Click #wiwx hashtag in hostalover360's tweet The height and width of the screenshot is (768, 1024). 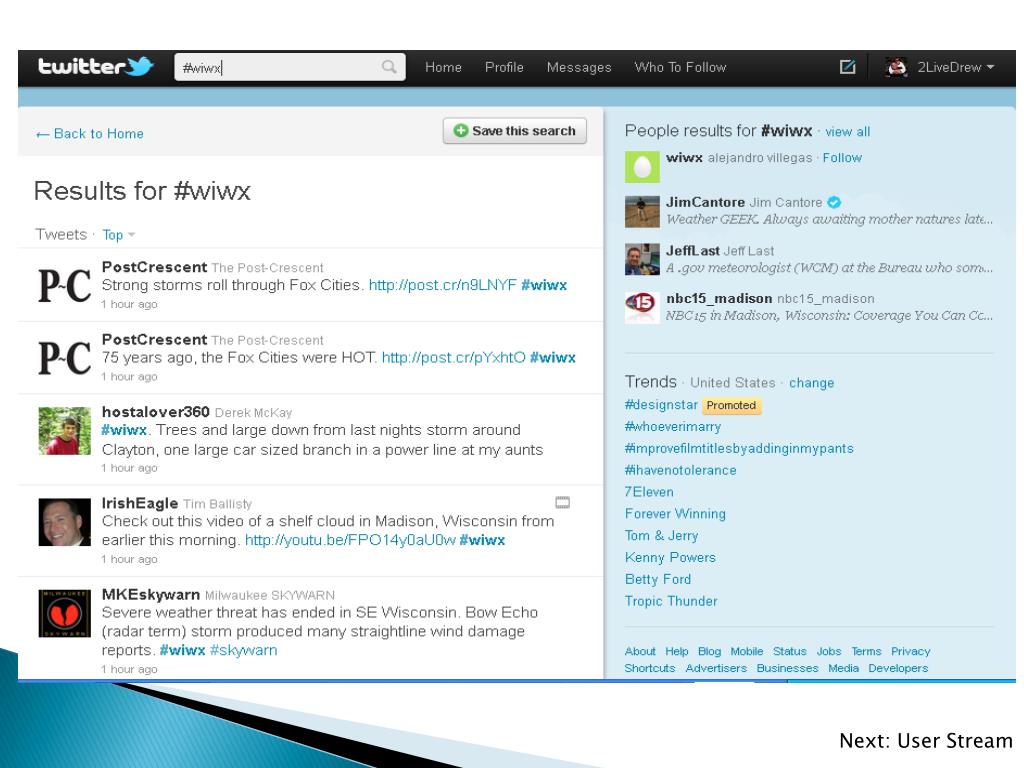(124, 430)
